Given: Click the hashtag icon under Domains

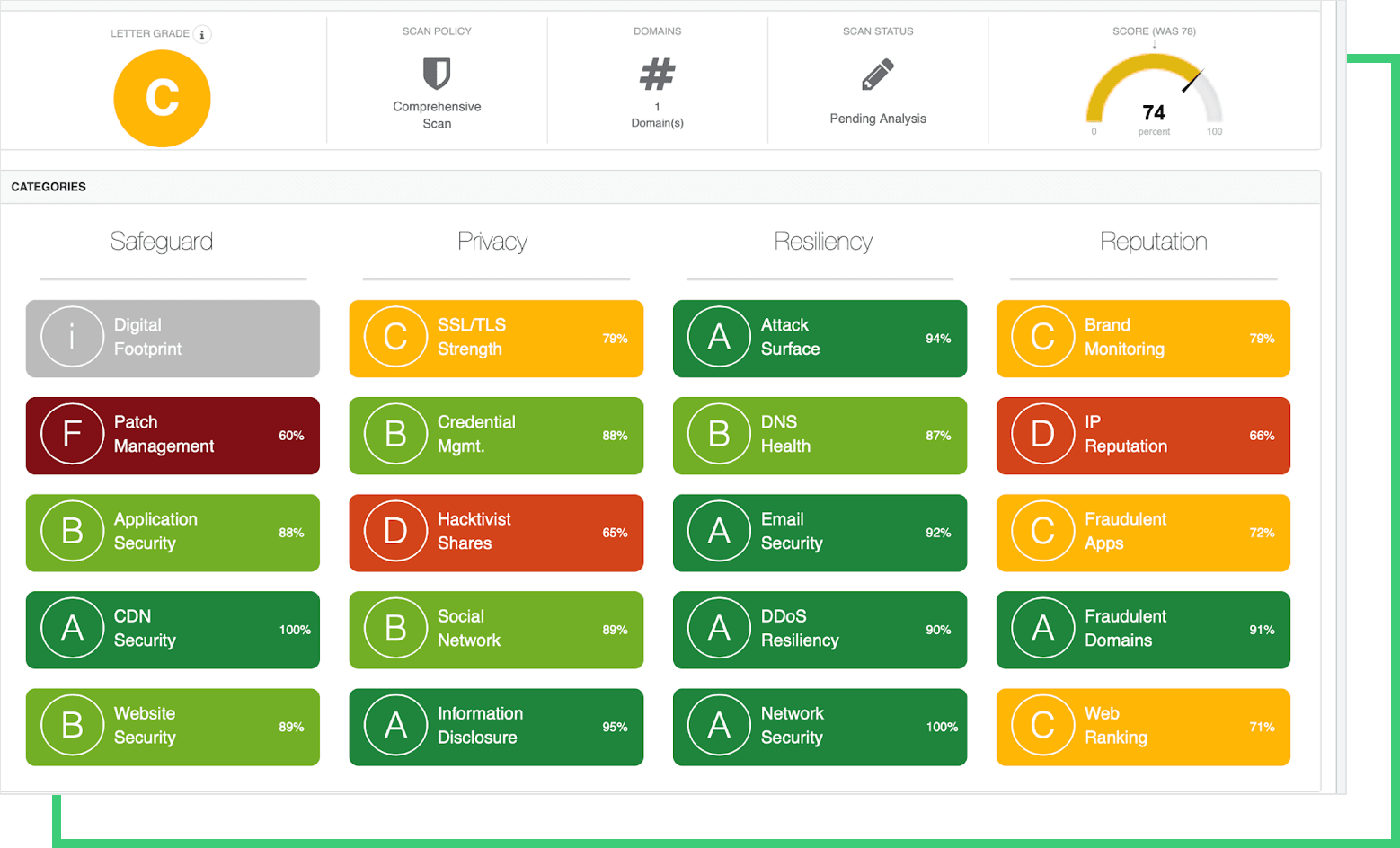Looking at the screenshot, I should pos(657,75).
